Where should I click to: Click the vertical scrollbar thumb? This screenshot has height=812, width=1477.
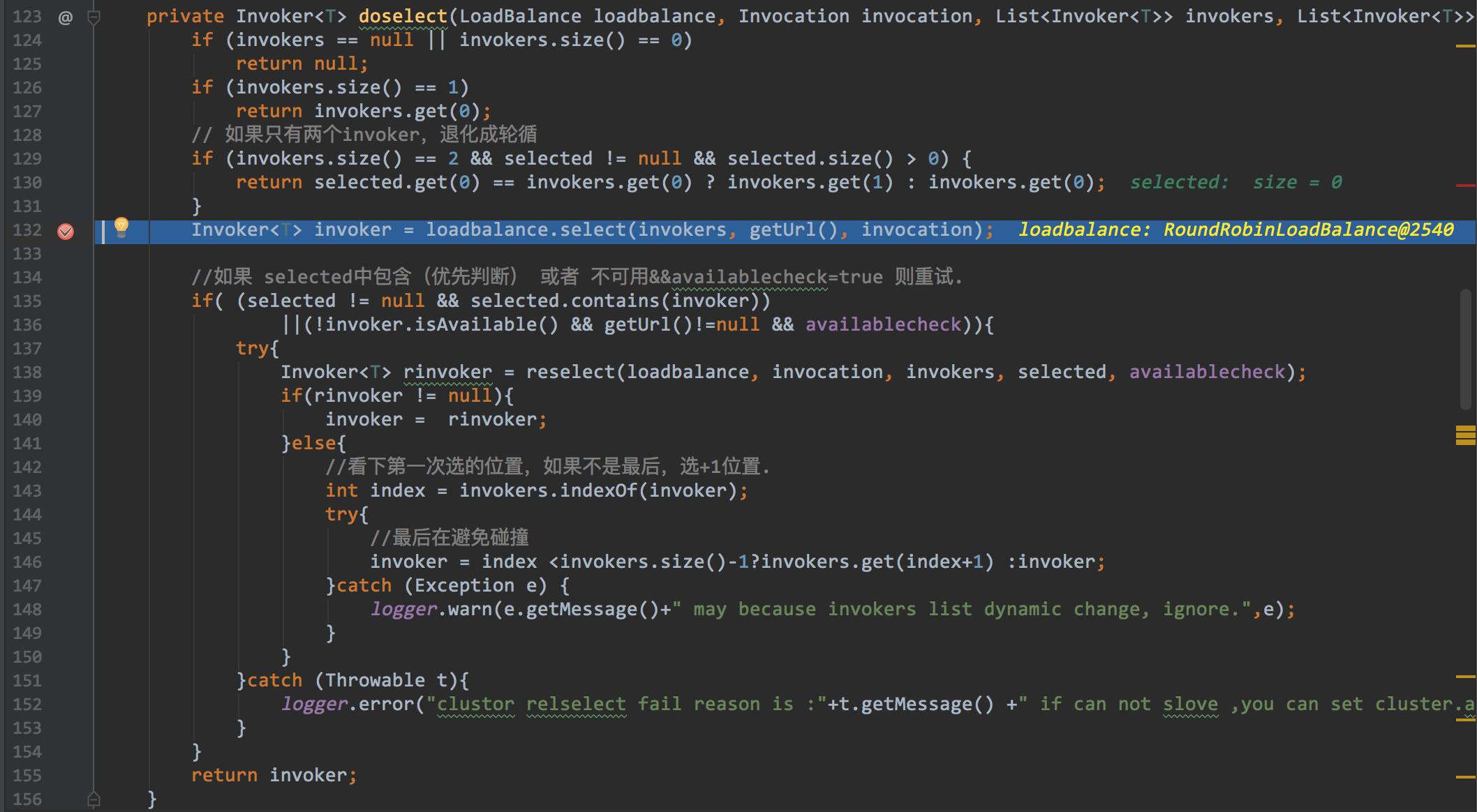[1465, 349]
